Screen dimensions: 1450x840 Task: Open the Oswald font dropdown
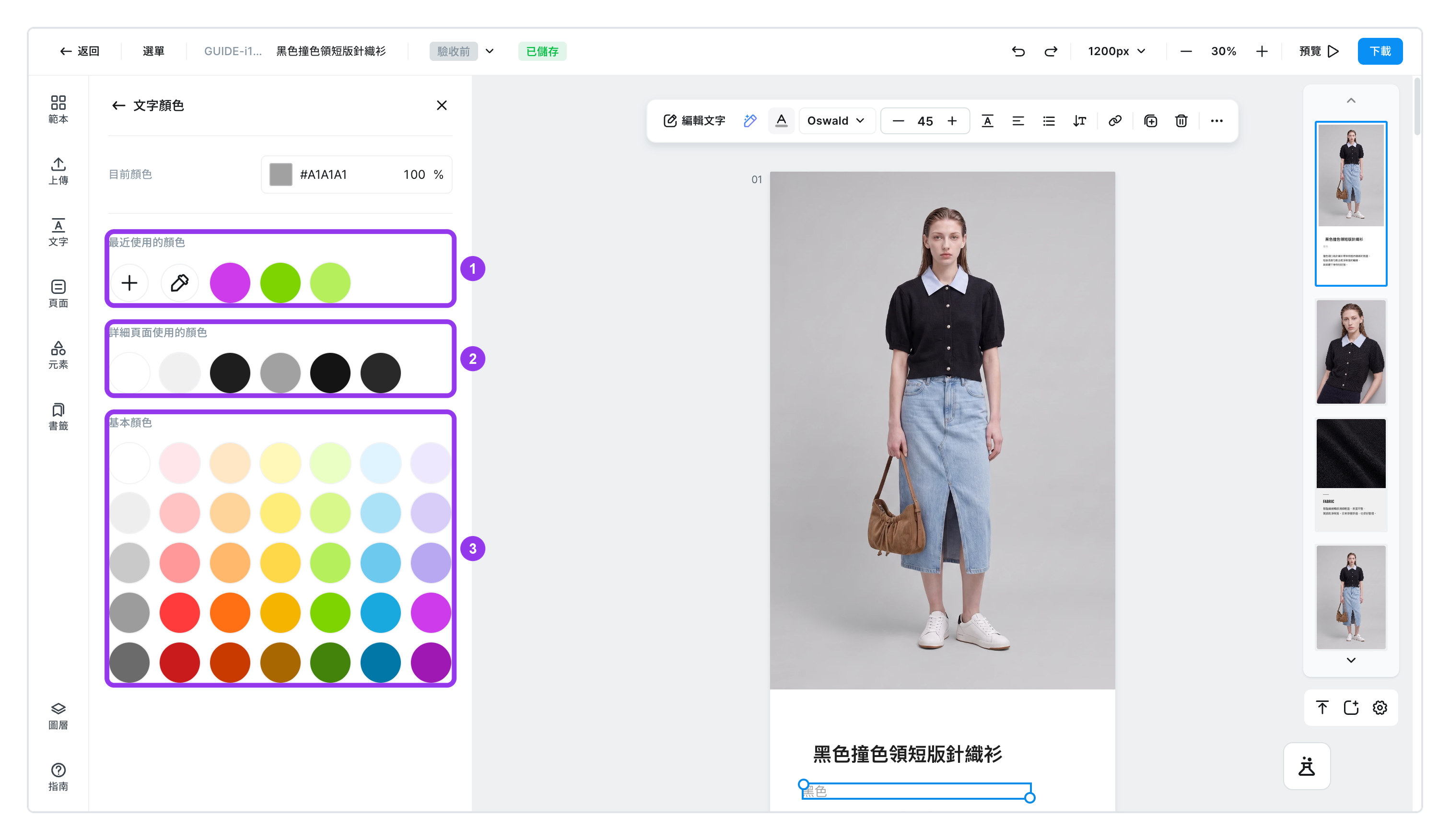coord(836,121)
